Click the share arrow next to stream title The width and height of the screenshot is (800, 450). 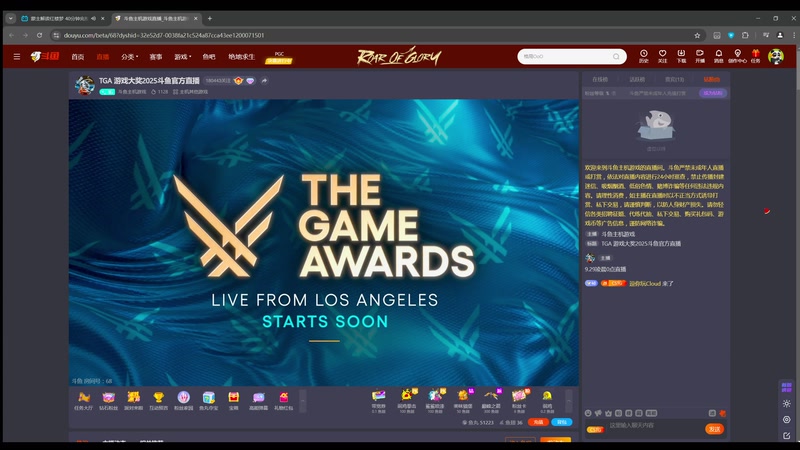point(264,81)
